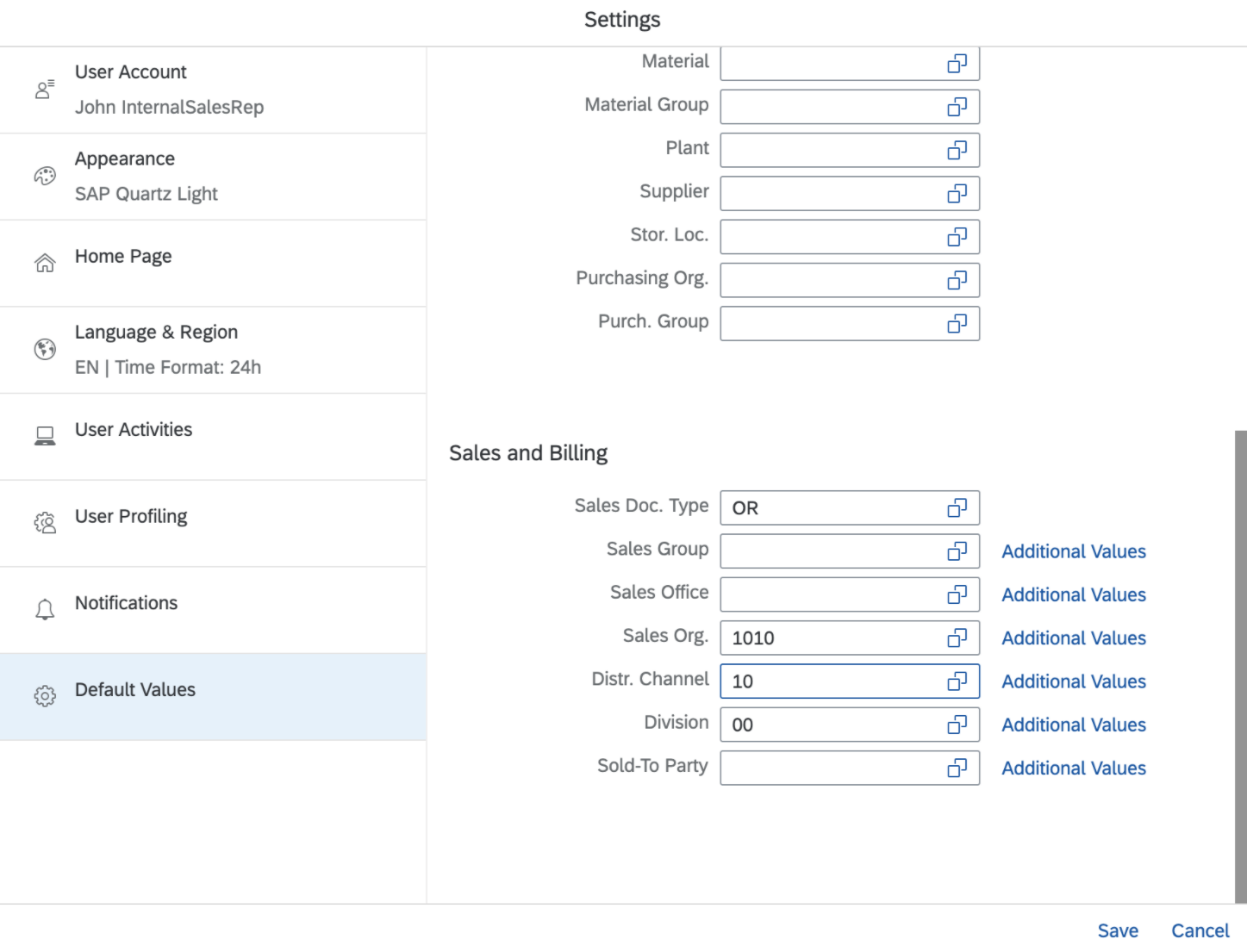This screenshot has height=952, width=1247.
Task: Open Additional Values for Sales Group
Action: pyautogui.click(x=1074, y=551)
